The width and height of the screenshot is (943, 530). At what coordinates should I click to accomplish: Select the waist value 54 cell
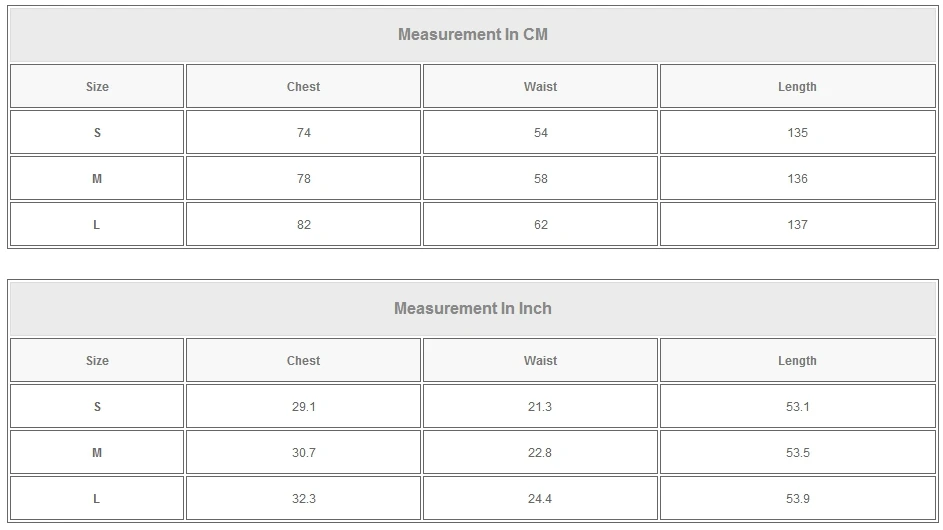pos(540,133)
